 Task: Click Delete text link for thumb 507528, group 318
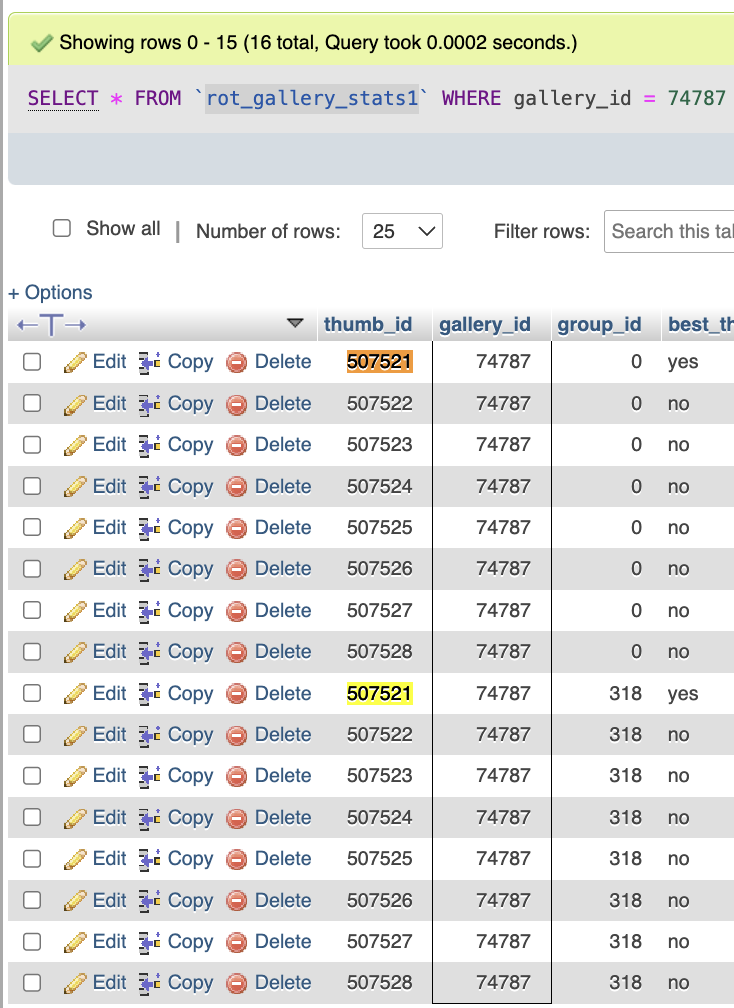tap(283, 983)
